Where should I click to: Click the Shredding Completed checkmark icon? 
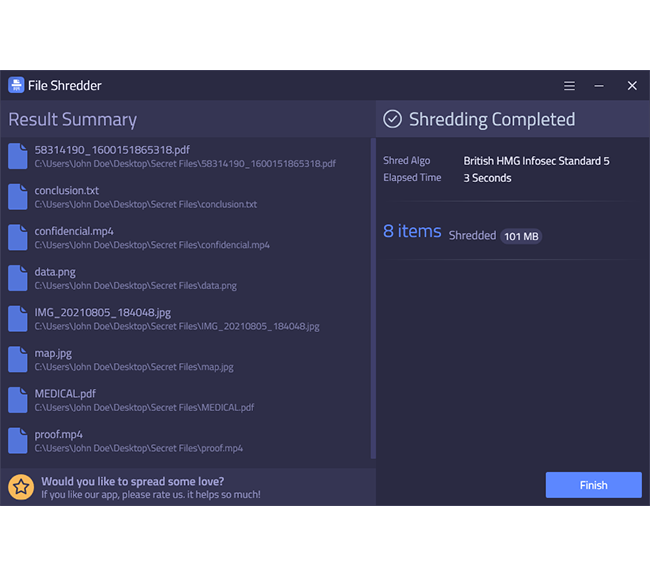(393, 119)
